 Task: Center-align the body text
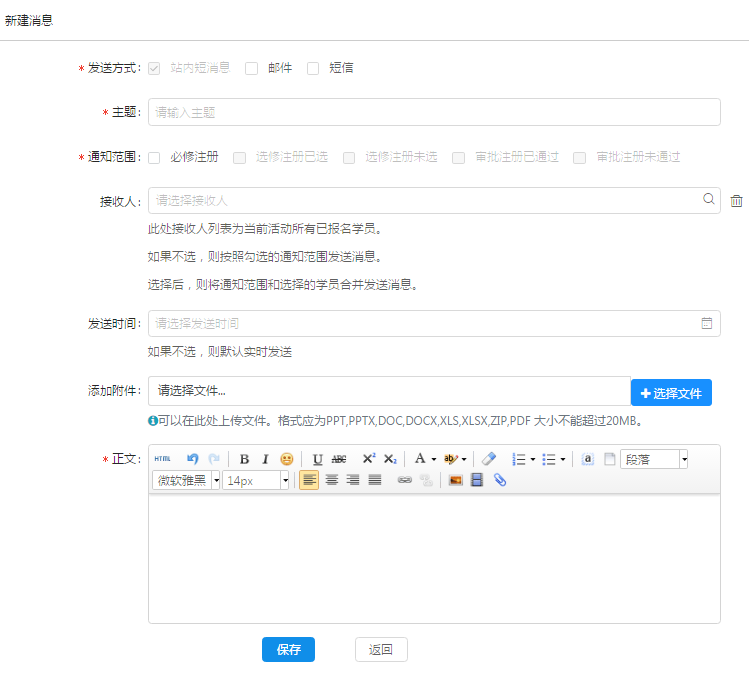pyautogui.click(x=331, y=480)
